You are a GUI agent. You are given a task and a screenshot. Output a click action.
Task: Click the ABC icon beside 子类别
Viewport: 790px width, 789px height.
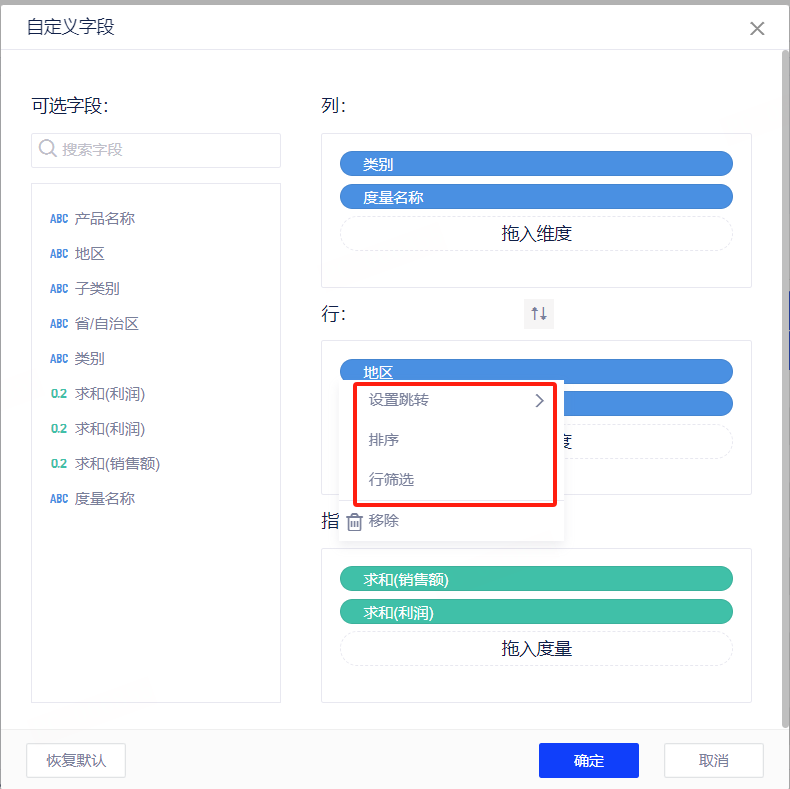[59, 289]
